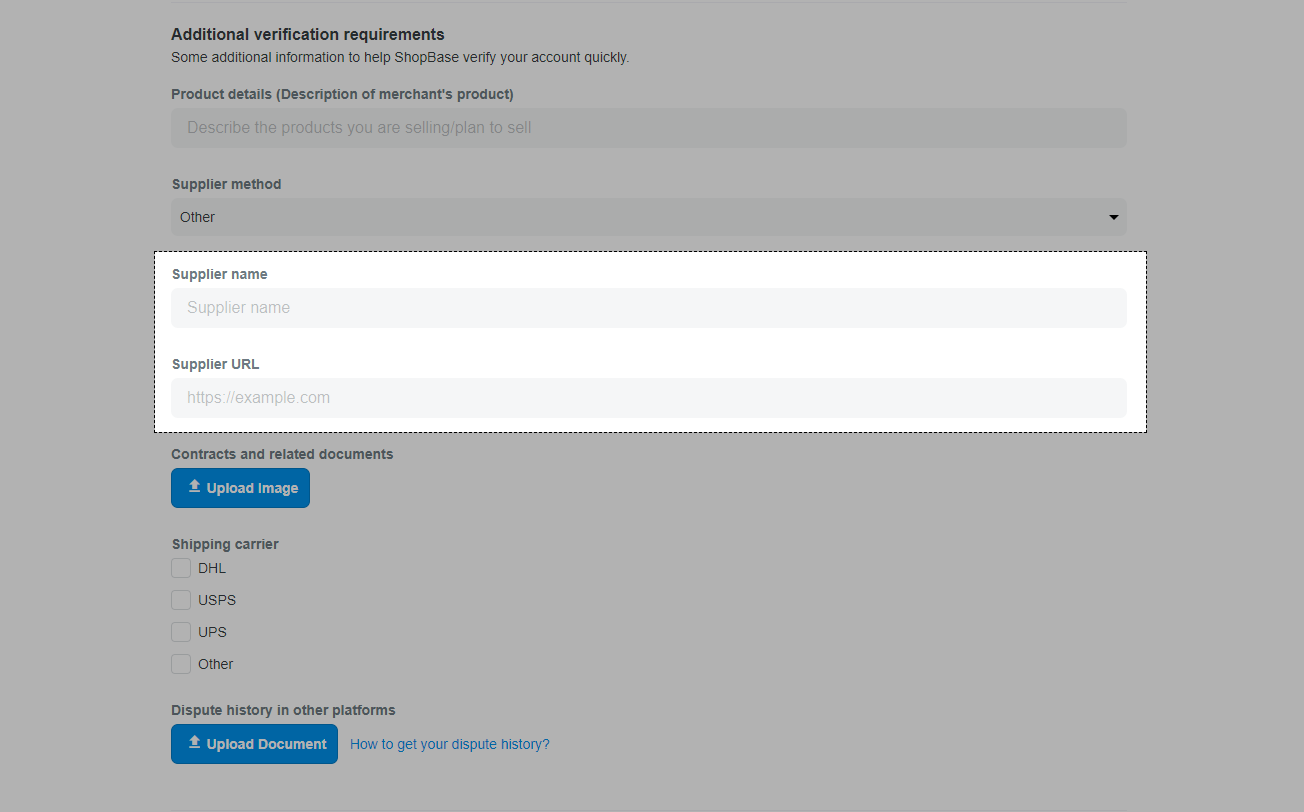Click the upload arrow icon on Upload Document

[x=195, y=743]
